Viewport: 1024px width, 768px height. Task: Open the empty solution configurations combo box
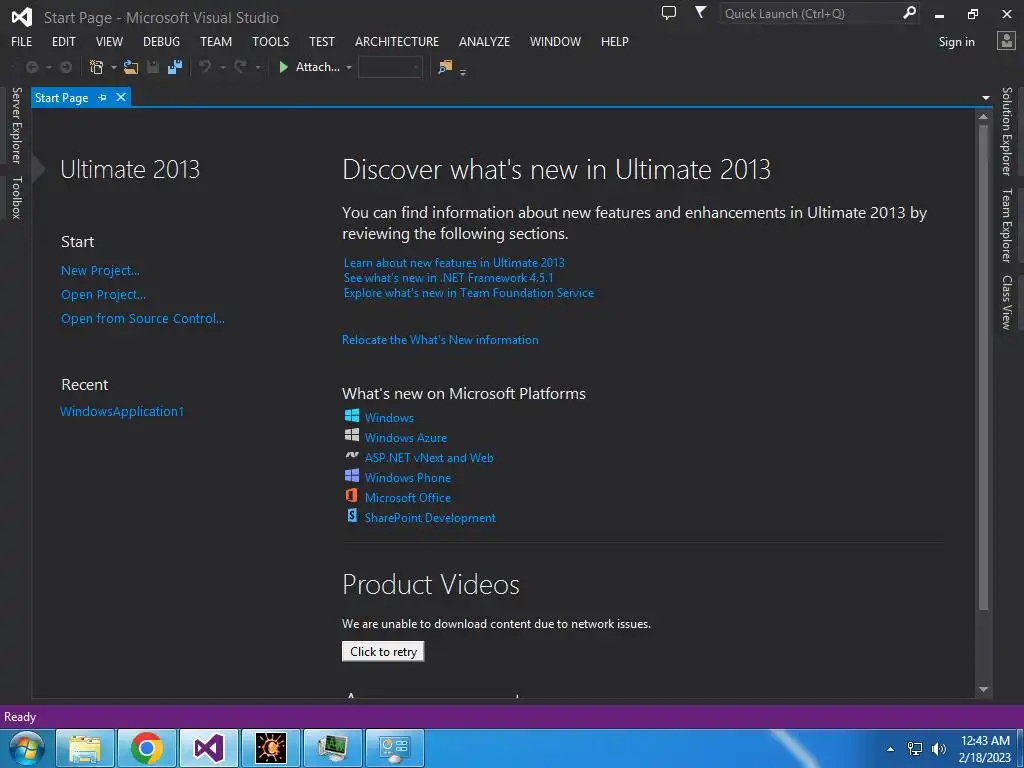tap(390, 67)
